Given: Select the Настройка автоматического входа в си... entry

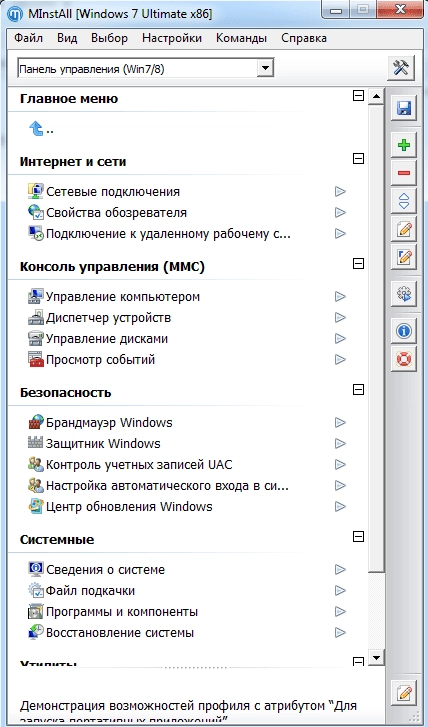Looking at the screenshot, I should (167, 485).
